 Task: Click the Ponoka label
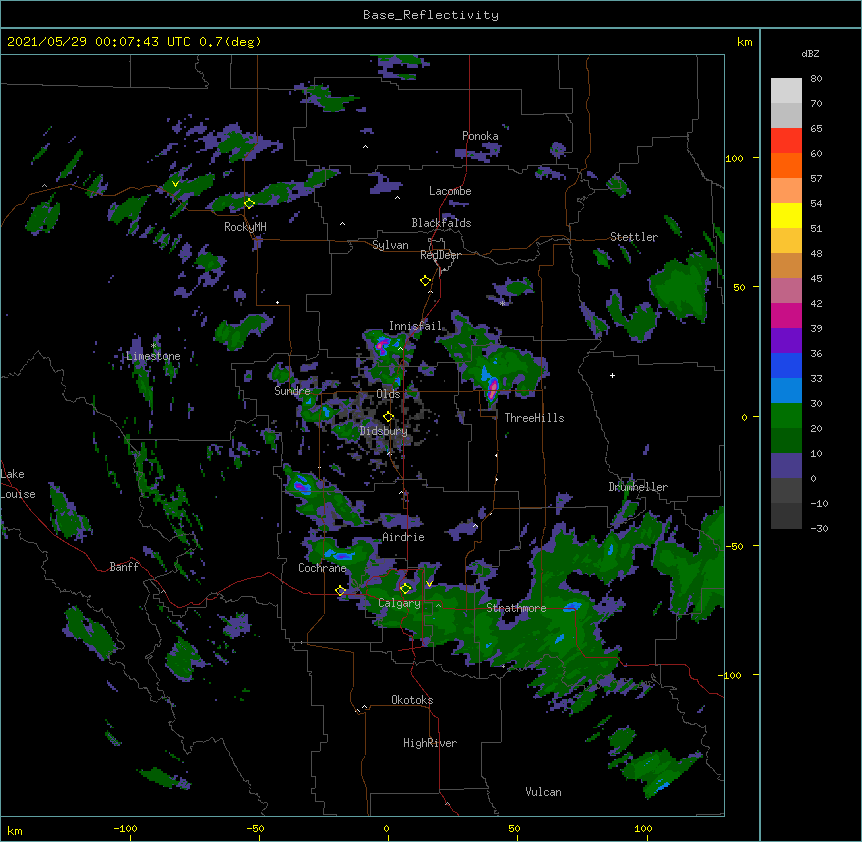tap(480, 136)
